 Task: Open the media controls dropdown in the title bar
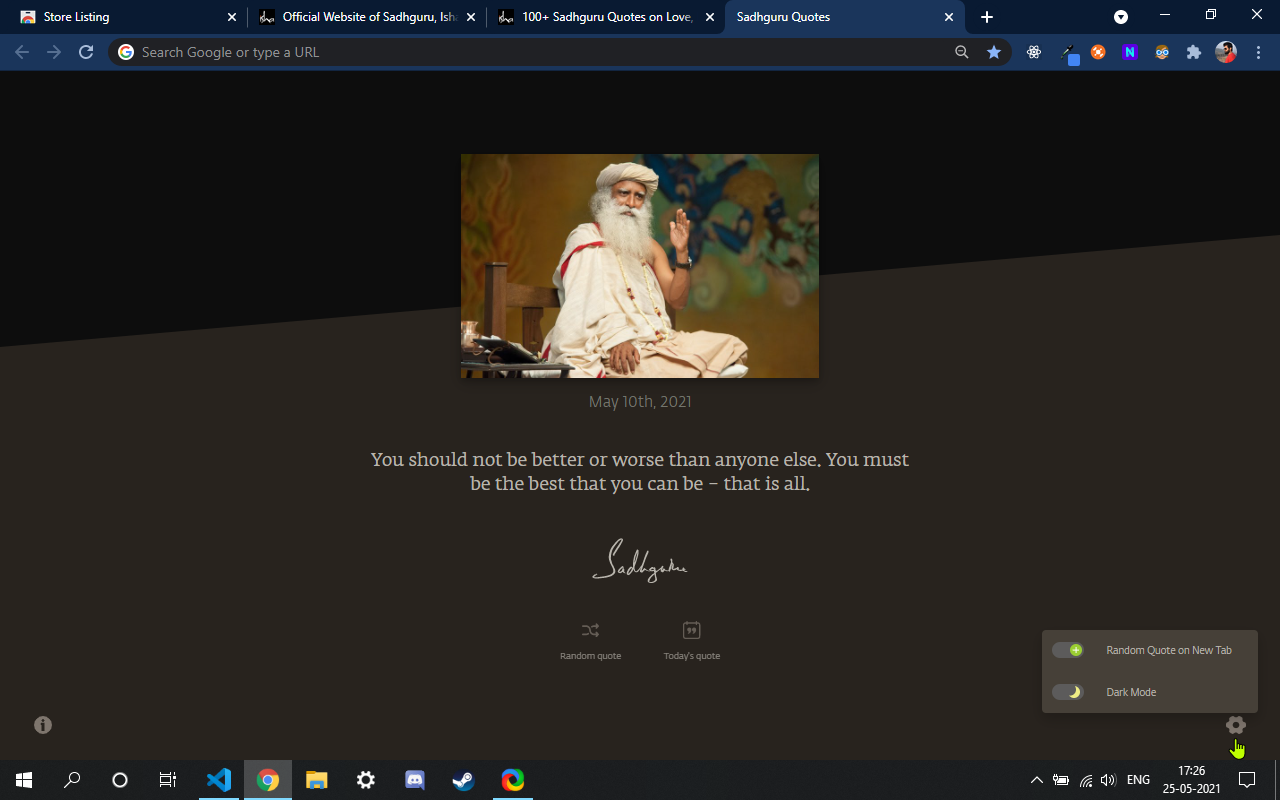(x=1120, y=16)
